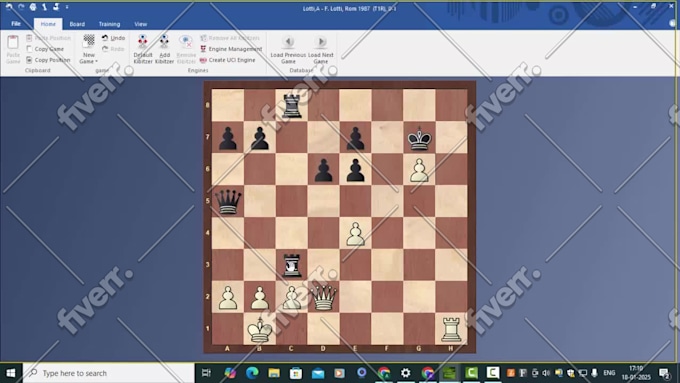Screen dimensions: 680x383
Task: Click the empty h8 square
Action: [451, 105]
